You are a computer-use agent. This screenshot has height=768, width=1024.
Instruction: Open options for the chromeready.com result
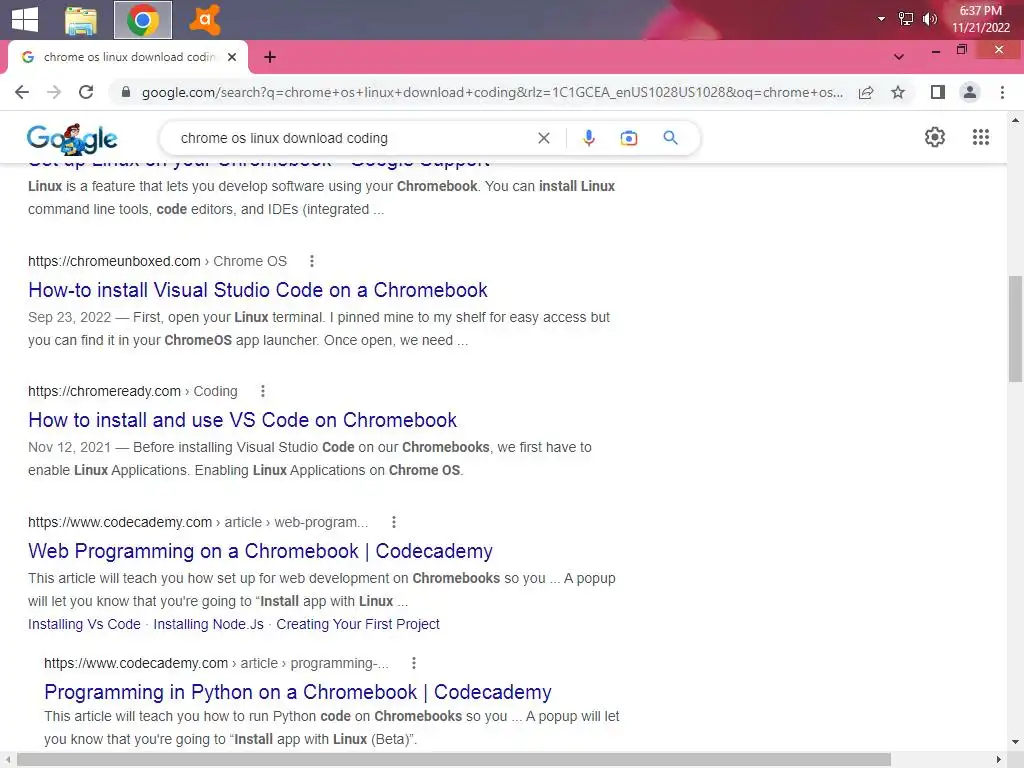point(263,391)
